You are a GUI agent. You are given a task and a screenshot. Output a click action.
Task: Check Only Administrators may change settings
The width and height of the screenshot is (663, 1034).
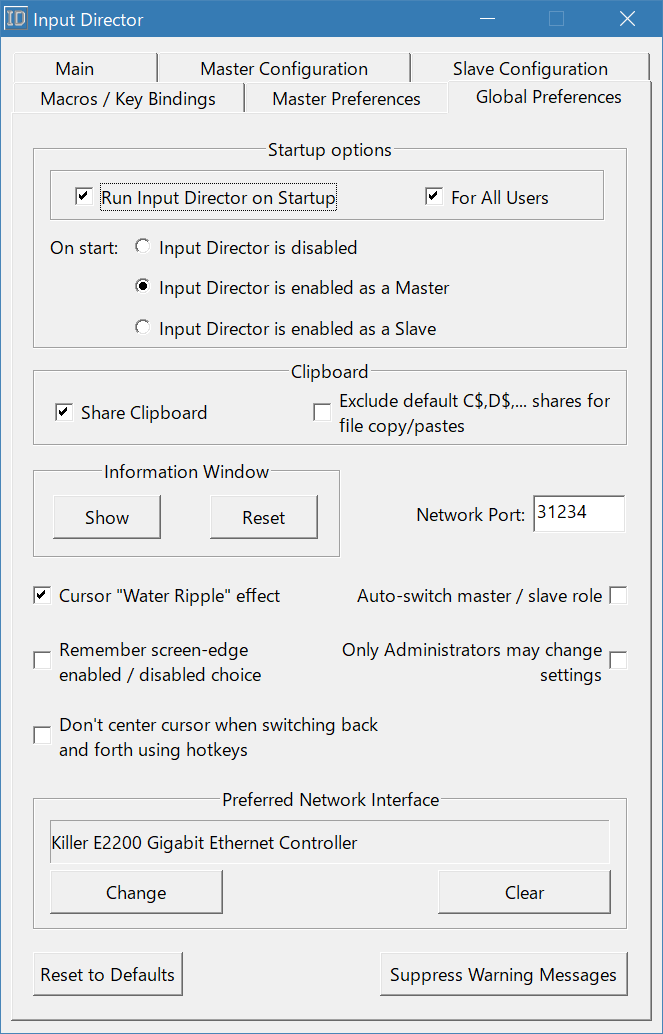pyautogui.click(x=618, y=660)
